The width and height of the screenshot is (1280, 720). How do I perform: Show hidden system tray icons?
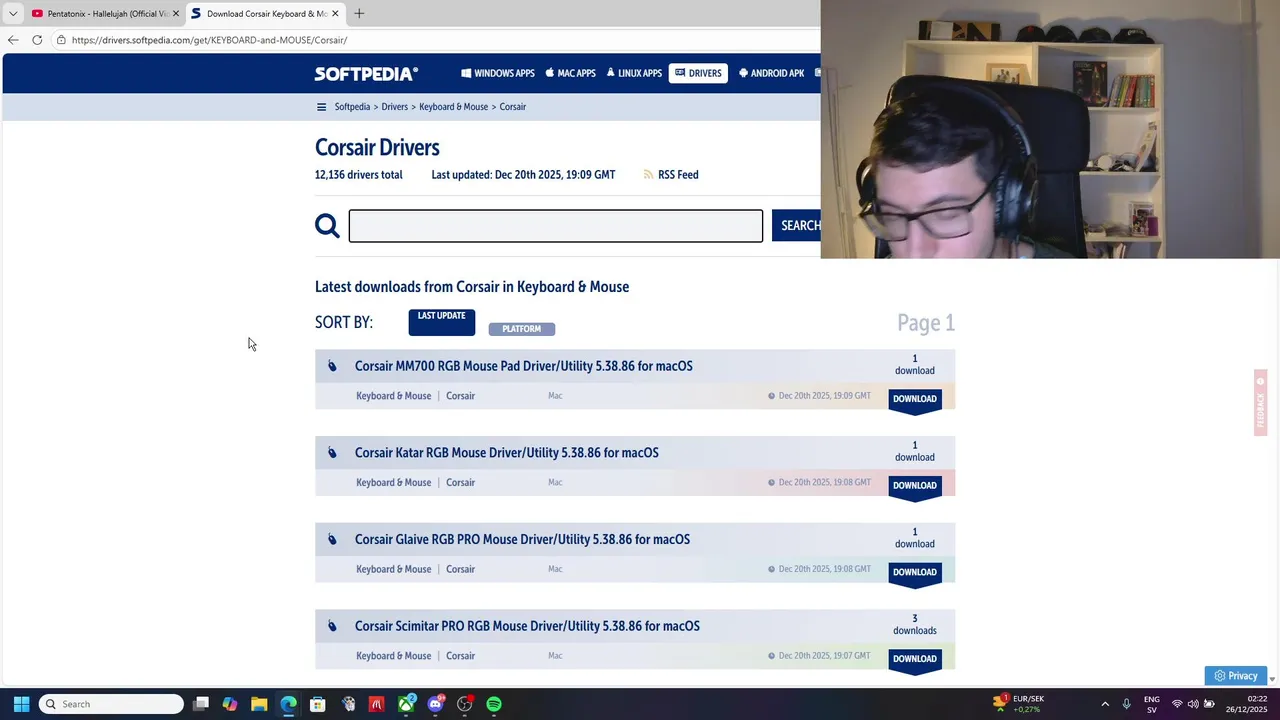(1105, 704)
